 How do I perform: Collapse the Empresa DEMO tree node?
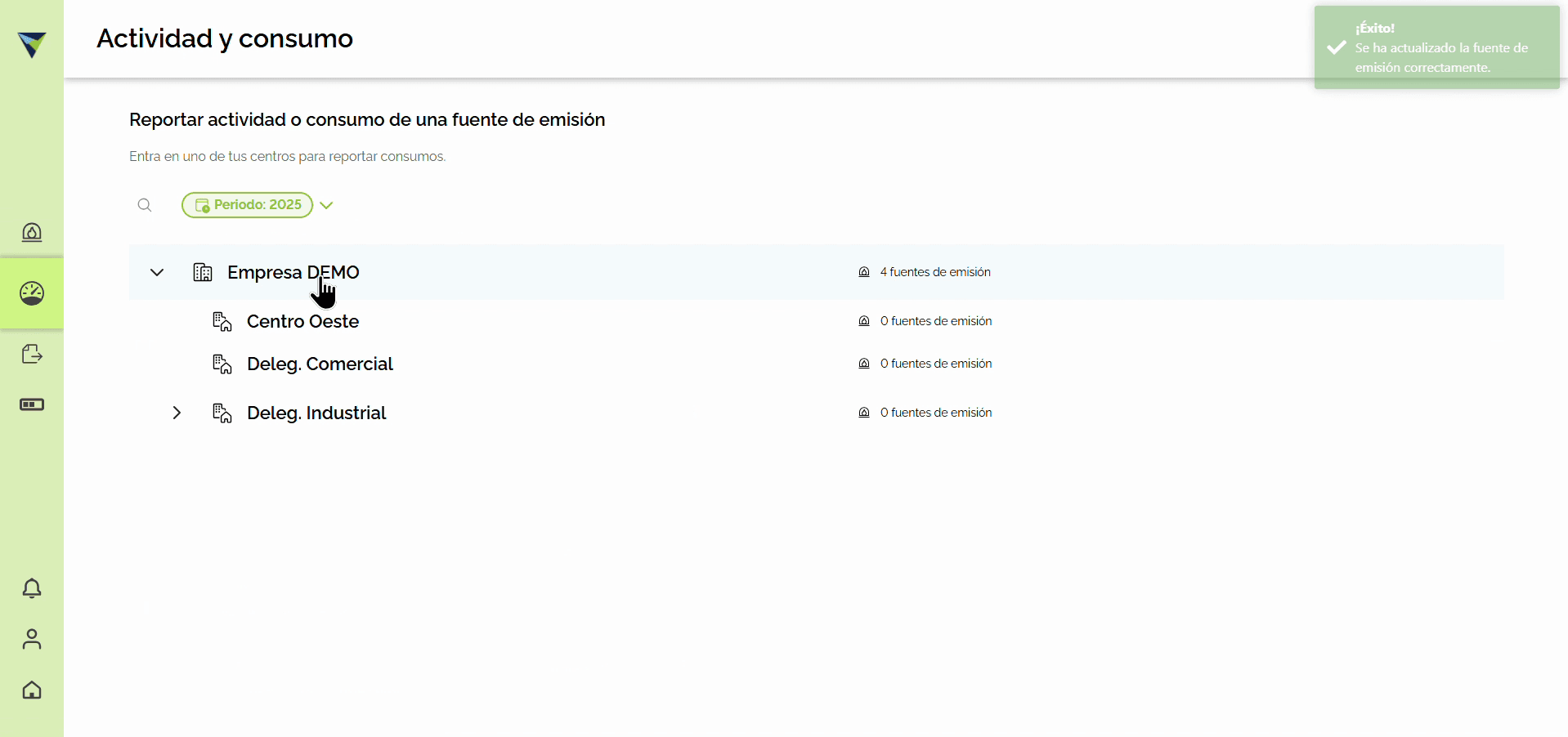(157, 272)
